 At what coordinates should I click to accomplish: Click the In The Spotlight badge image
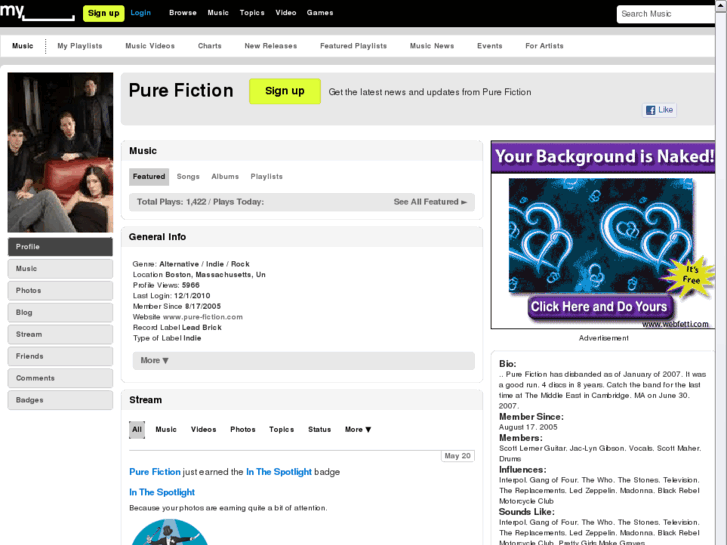point(169,532)
